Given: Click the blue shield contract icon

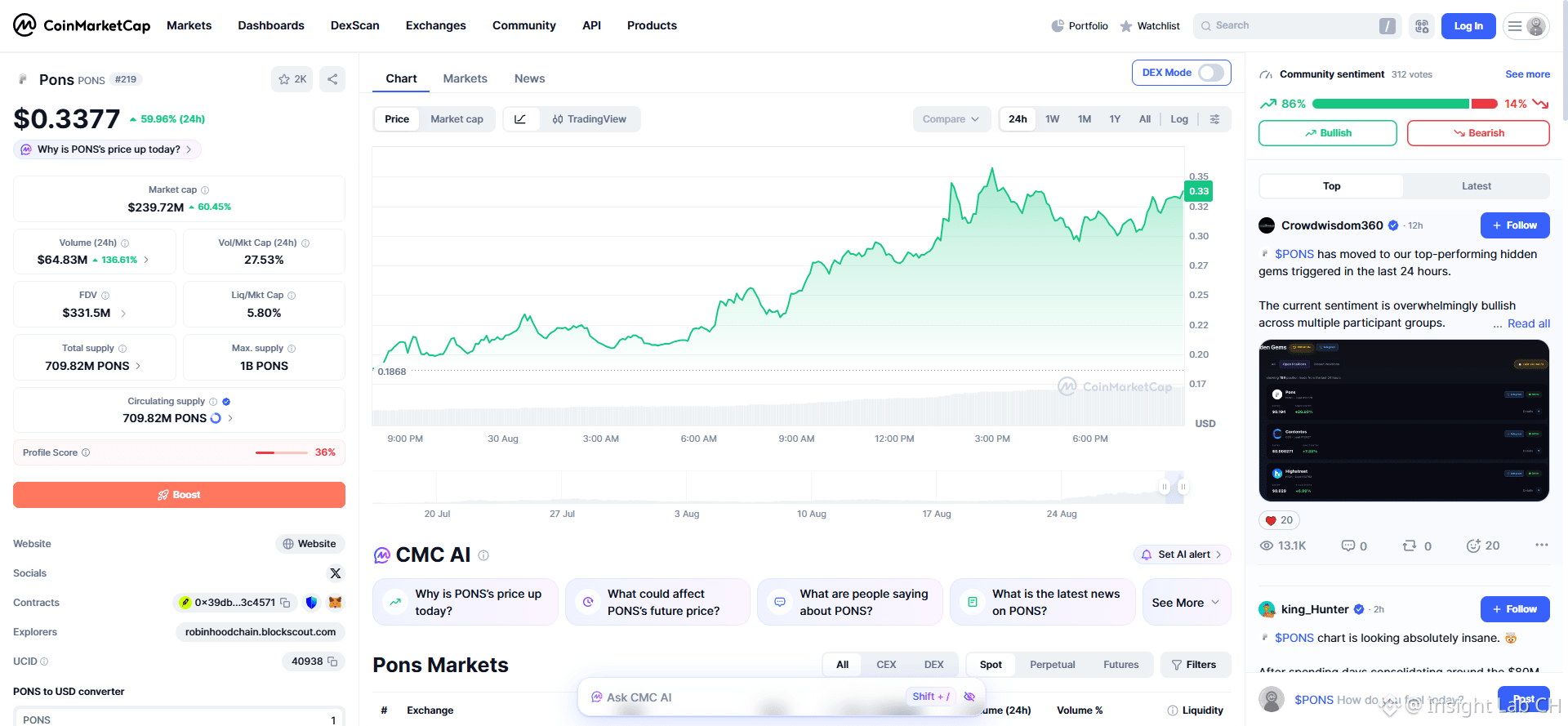Looking at the screenshot, I should [311, 603].
